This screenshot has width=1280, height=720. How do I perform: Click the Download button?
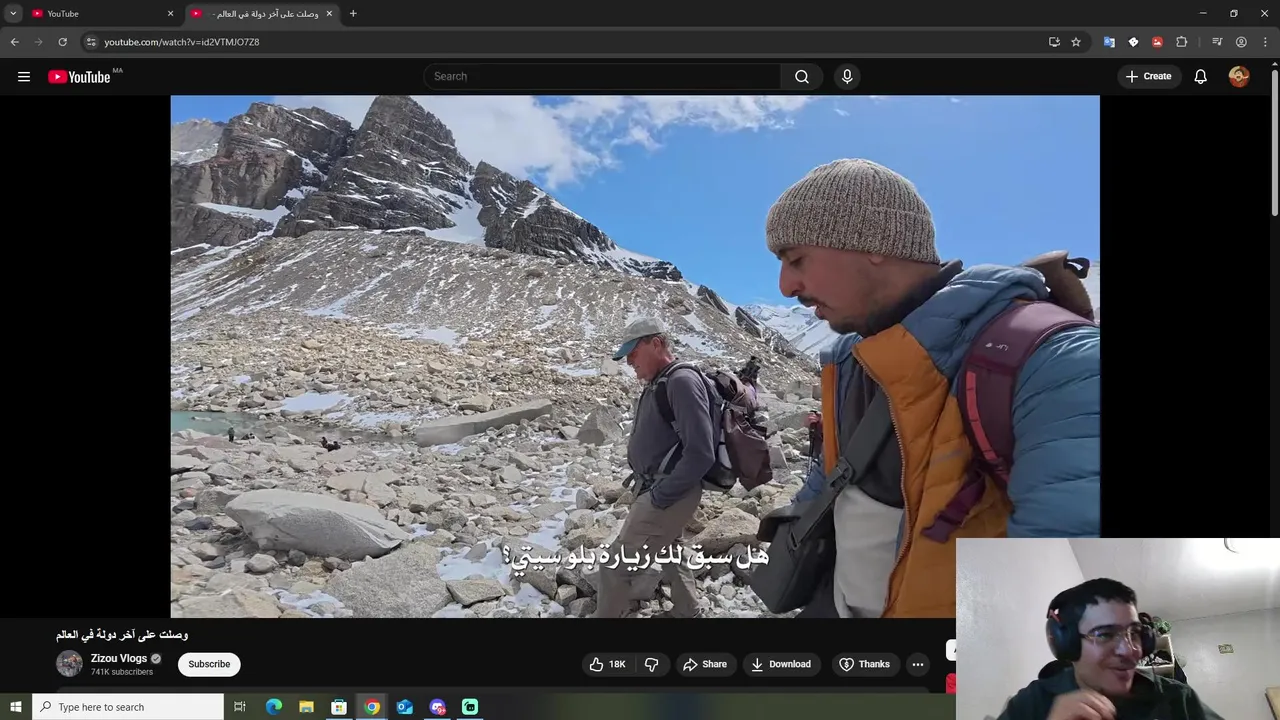781,664
